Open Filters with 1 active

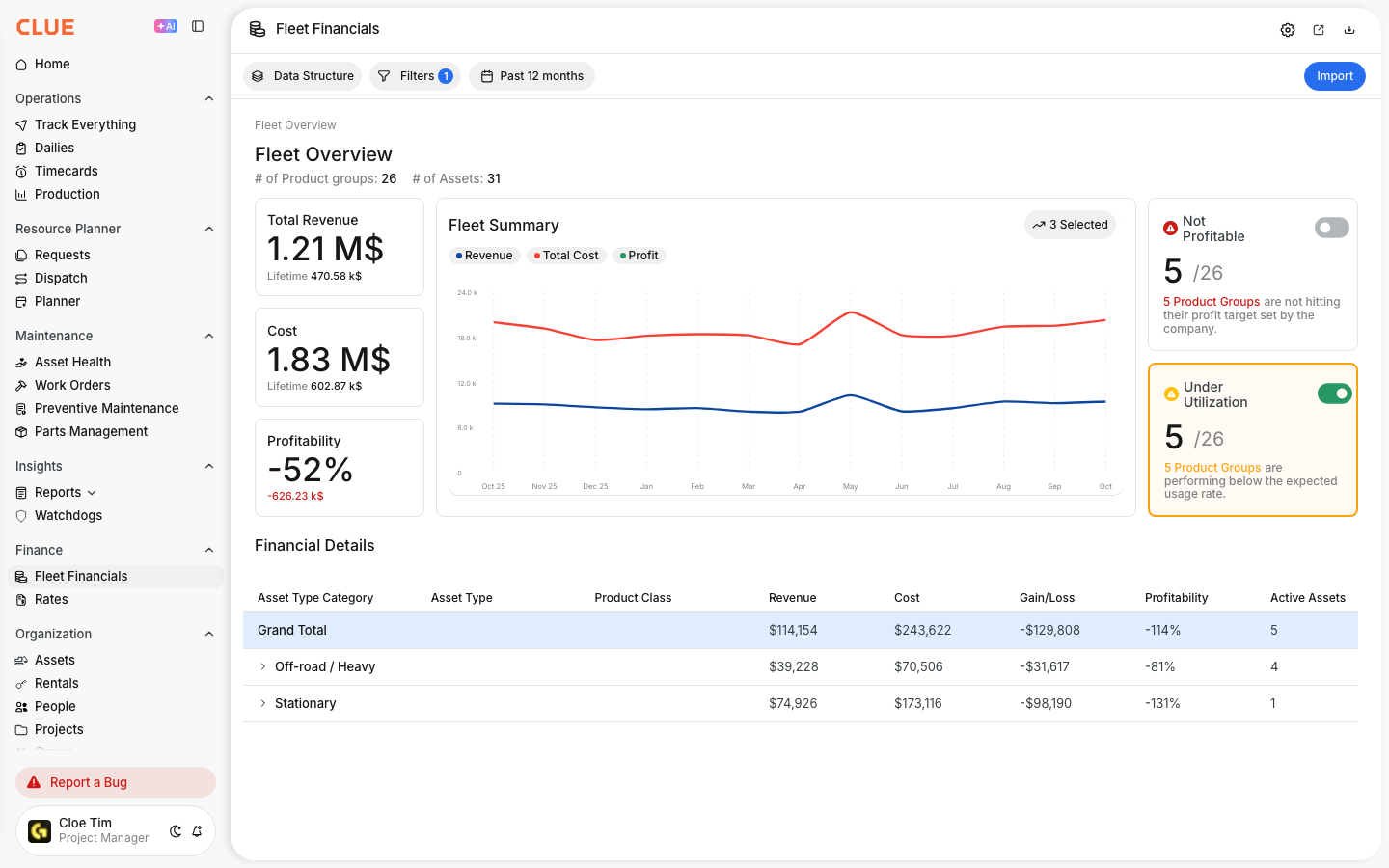[415, 76]
